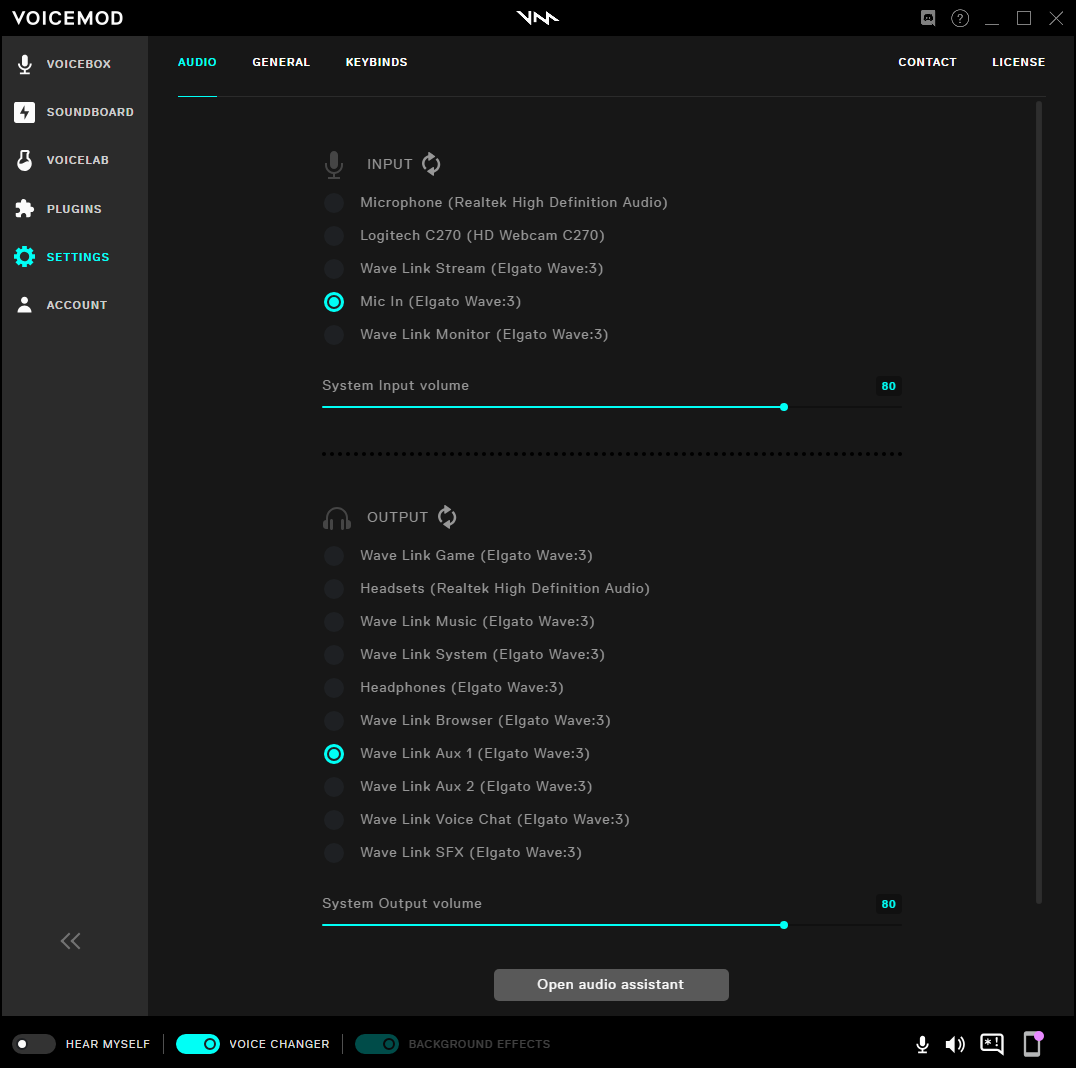Go to the Soundboard section label

[x=90, y=112]
